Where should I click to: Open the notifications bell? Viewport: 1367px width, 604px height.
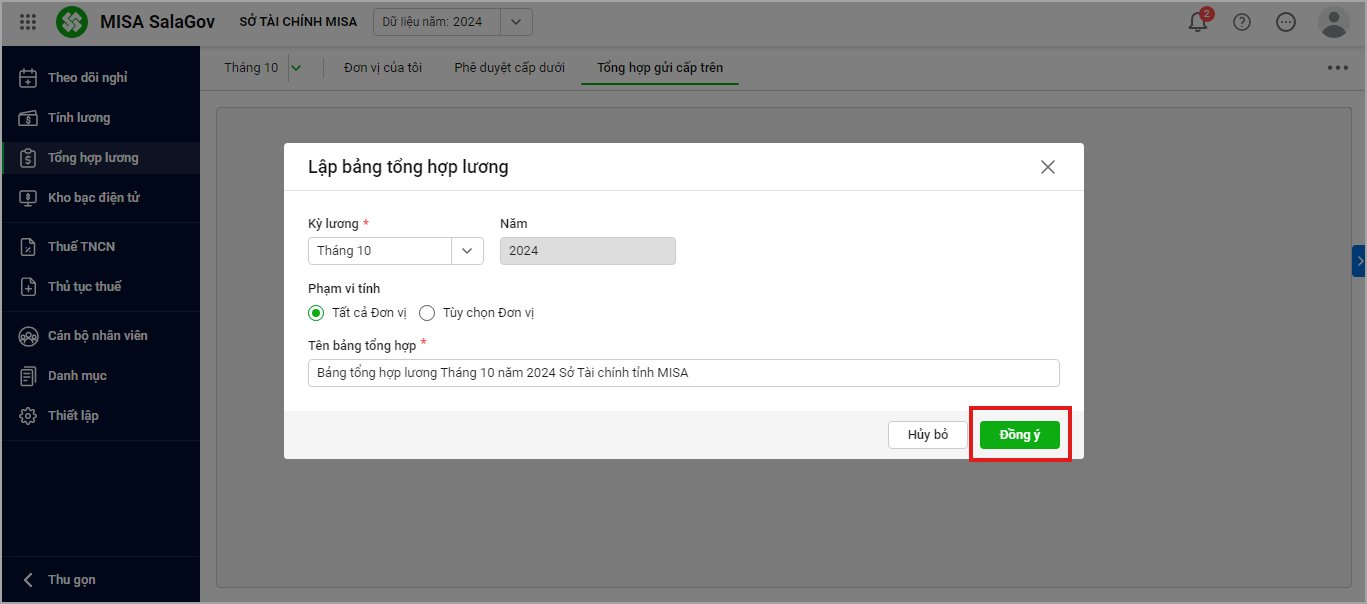[x=1198, y=22]
